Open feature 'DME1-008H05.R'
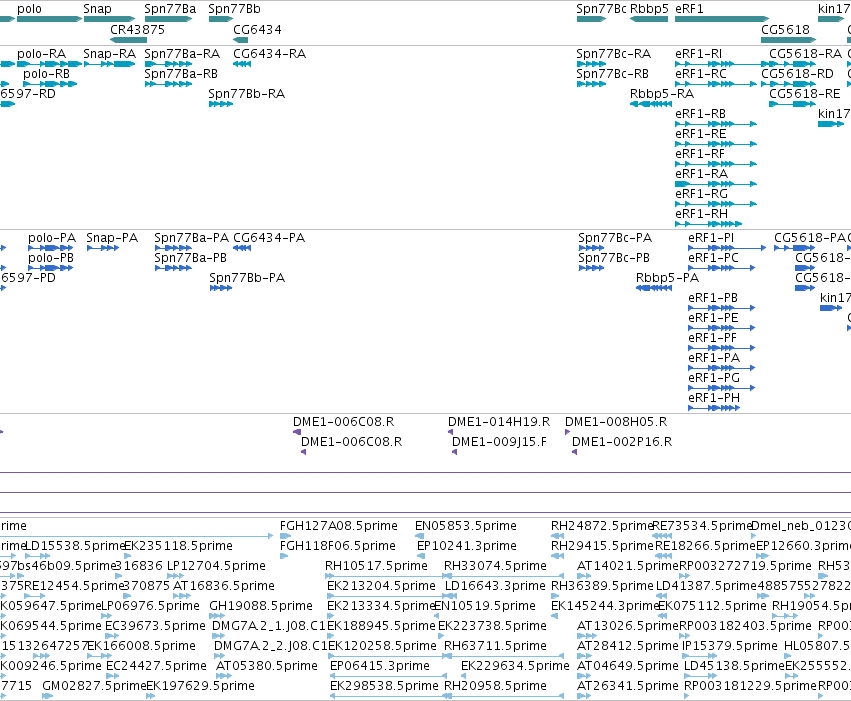 (616, 423)
